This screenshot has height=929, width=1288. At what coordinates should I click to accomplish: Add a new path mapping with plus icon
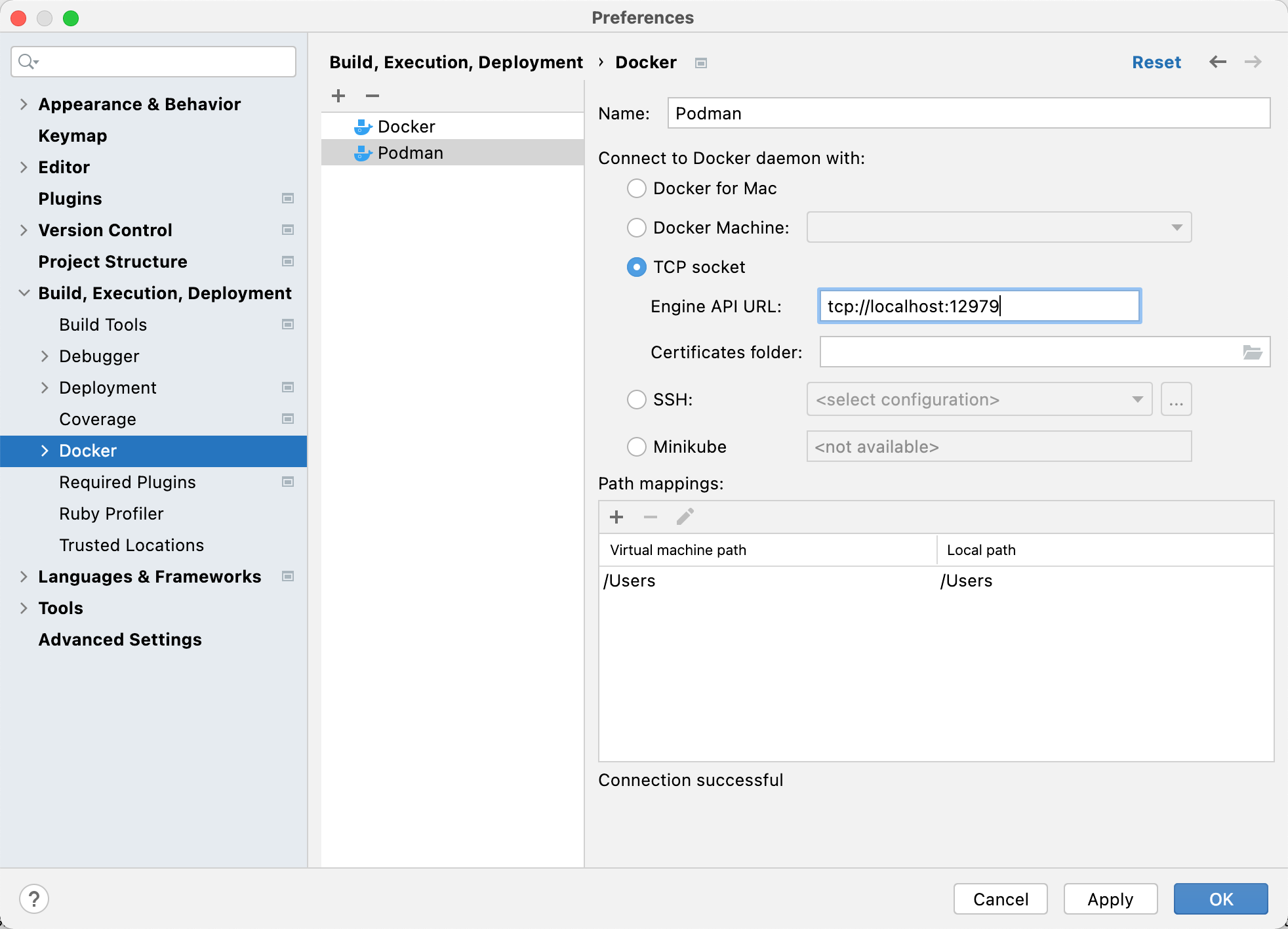[x=617, y=517]
